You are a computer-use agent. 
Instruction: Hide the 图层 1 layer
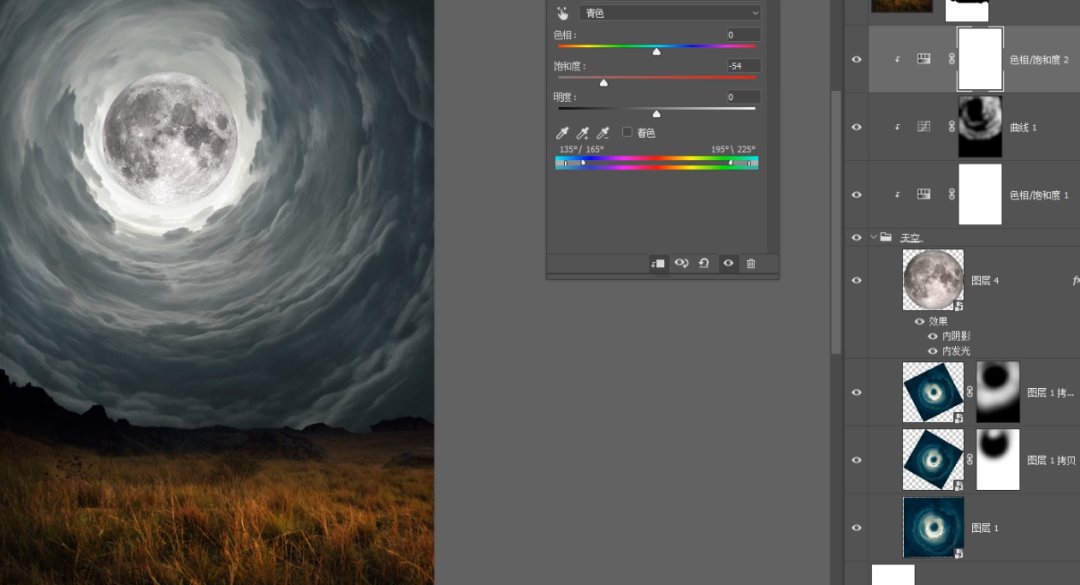coord(856,527)
